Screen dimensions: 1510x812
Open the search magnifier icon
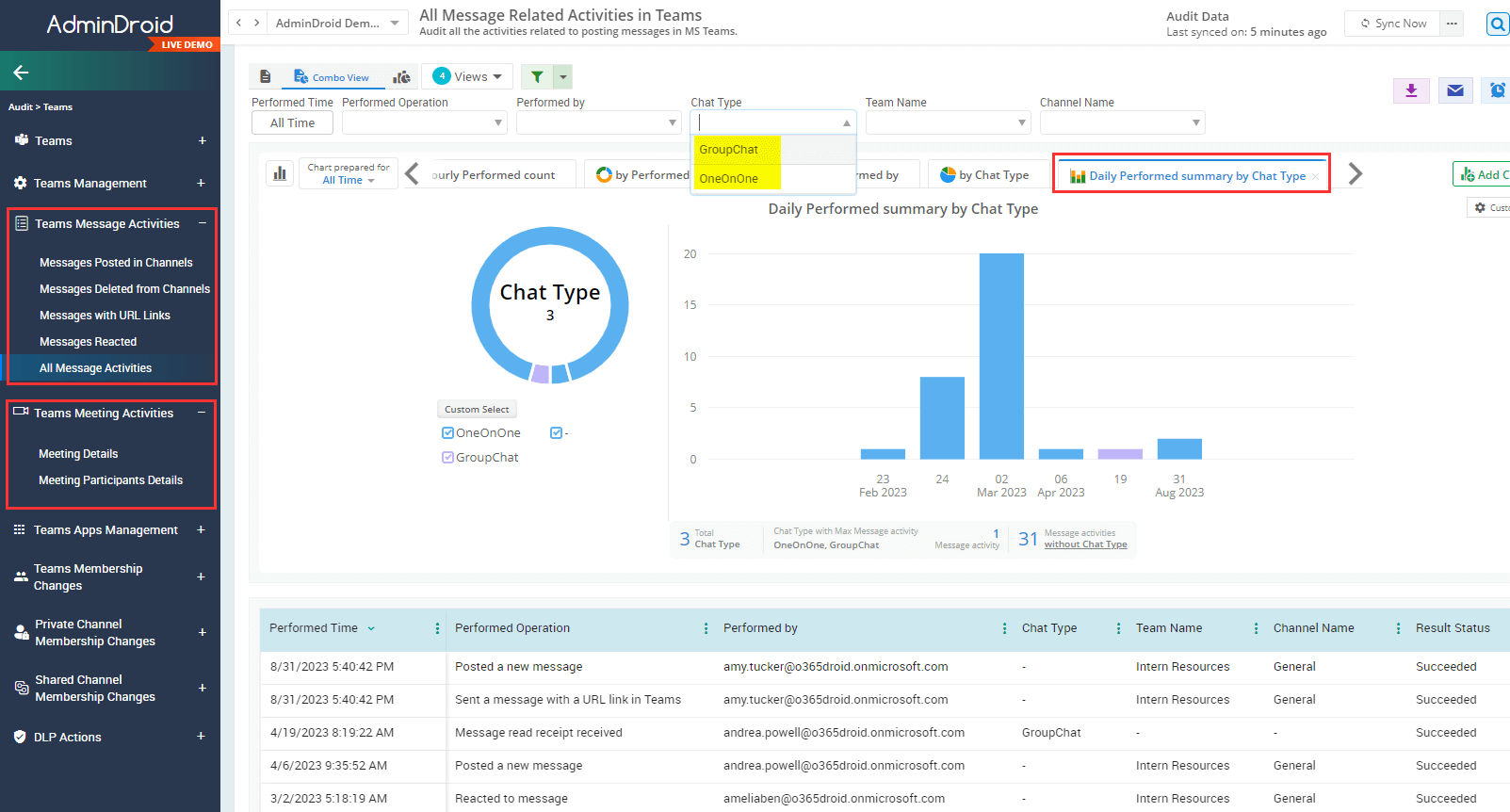coord(1498,24)
